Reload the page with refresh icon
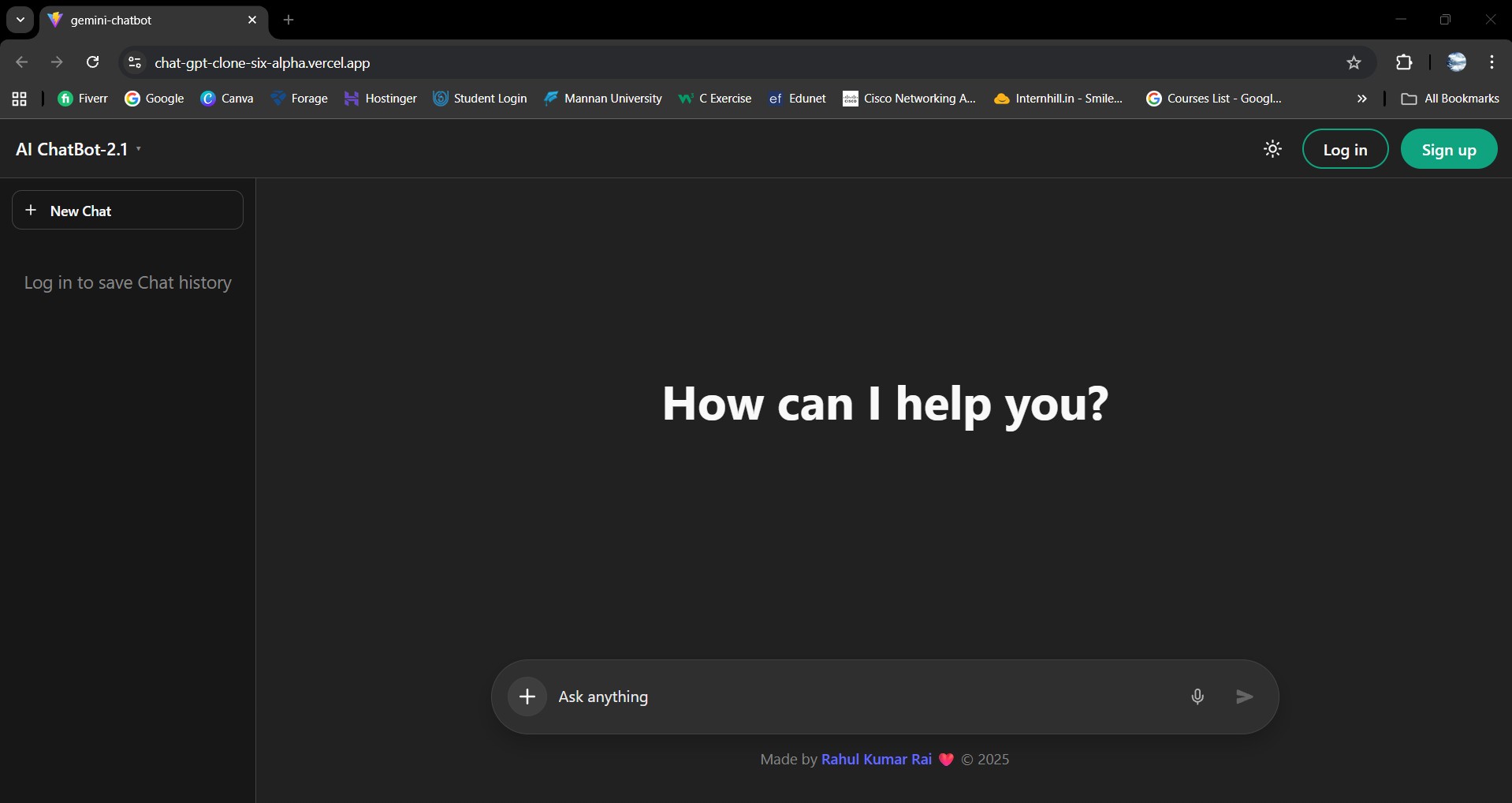 tap(92, 62)
